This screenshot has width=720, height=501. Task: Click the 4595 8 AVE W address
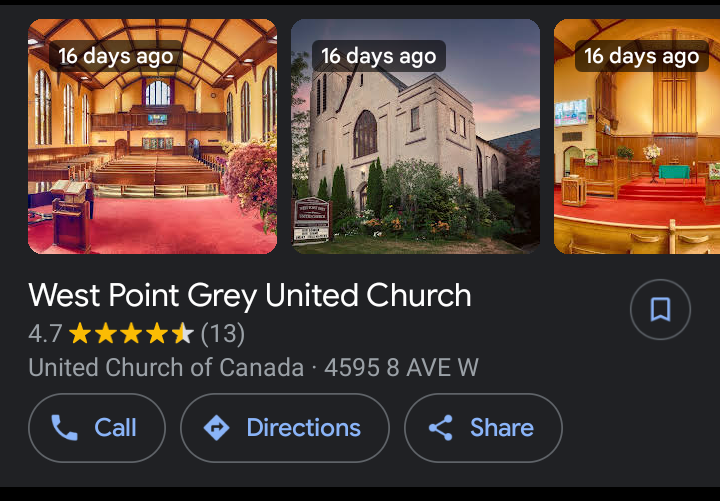pyautogui.click(x=401, y=367)
